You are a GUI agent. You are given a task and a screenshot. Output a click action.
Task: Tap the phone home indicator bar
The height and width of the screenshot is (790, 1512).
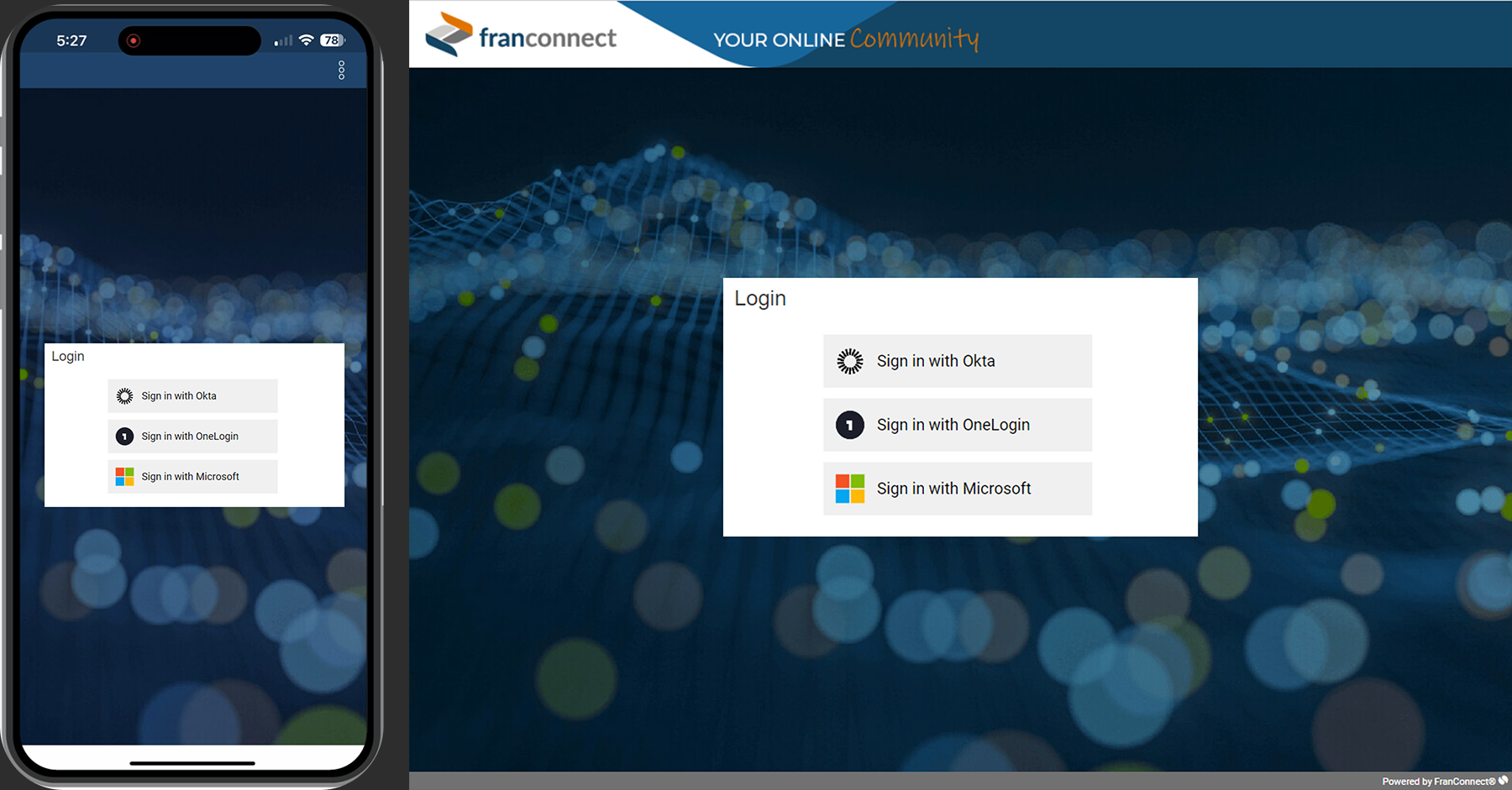click(x=192, y=763)
